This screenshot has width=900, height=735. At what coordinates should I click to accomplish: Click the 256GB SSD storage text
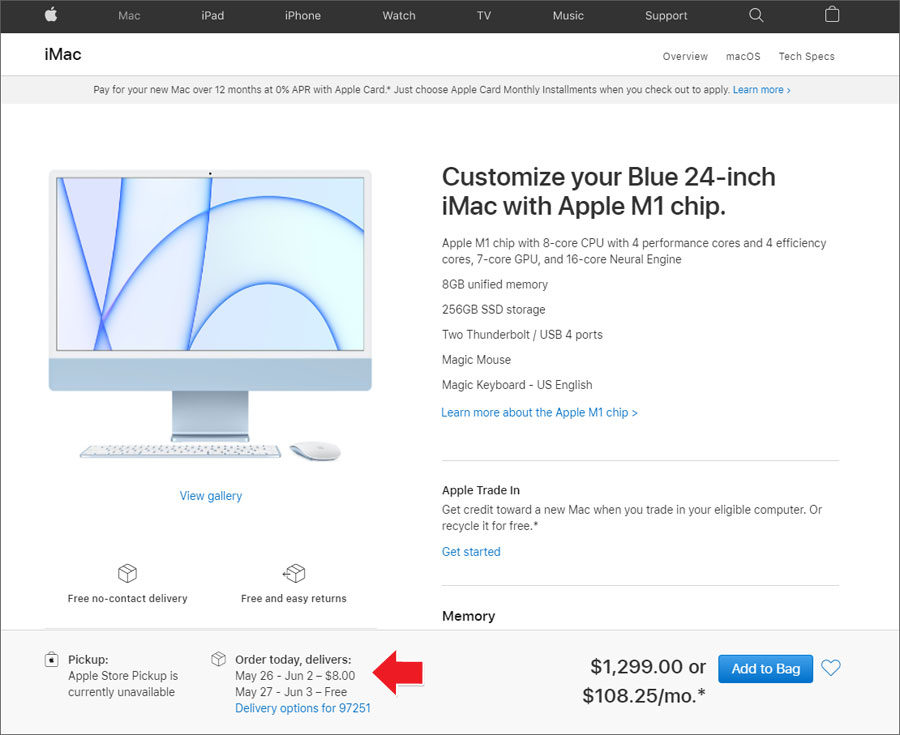494,310
